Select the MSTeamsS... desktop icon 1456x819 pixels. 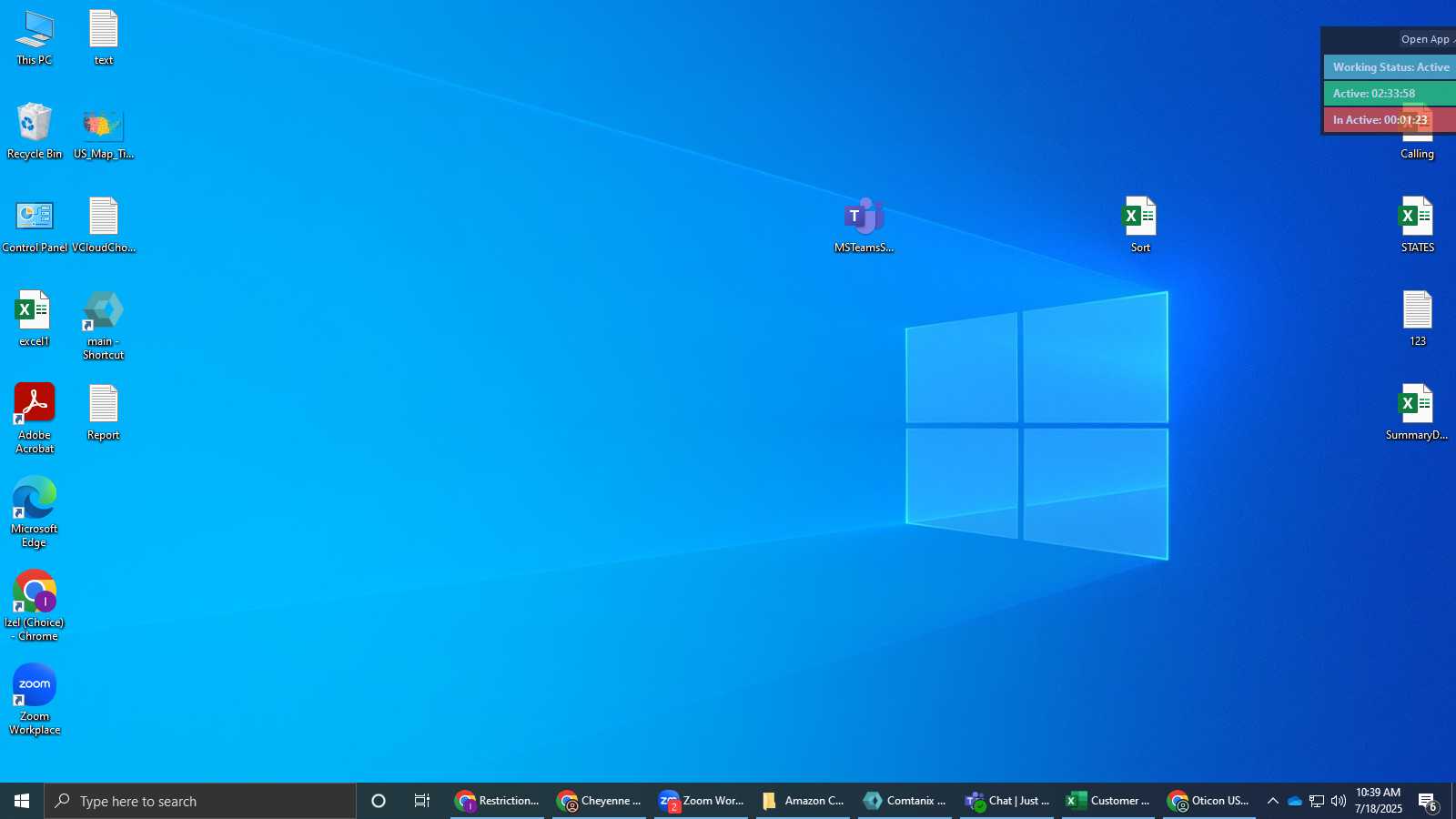pyautogui.click(x=864, y=226)
